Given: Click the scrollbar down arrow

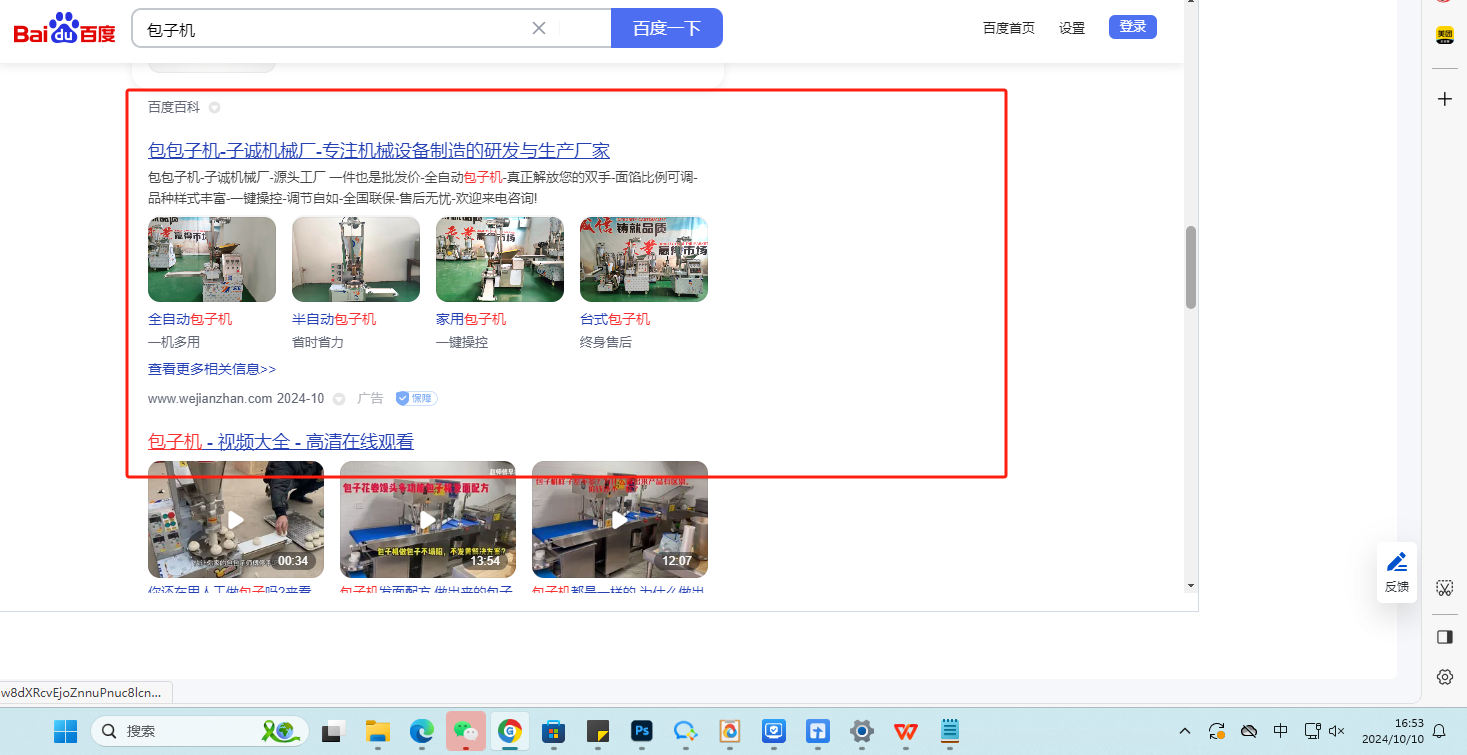Looking at the screenshot, I should 1191,585.
